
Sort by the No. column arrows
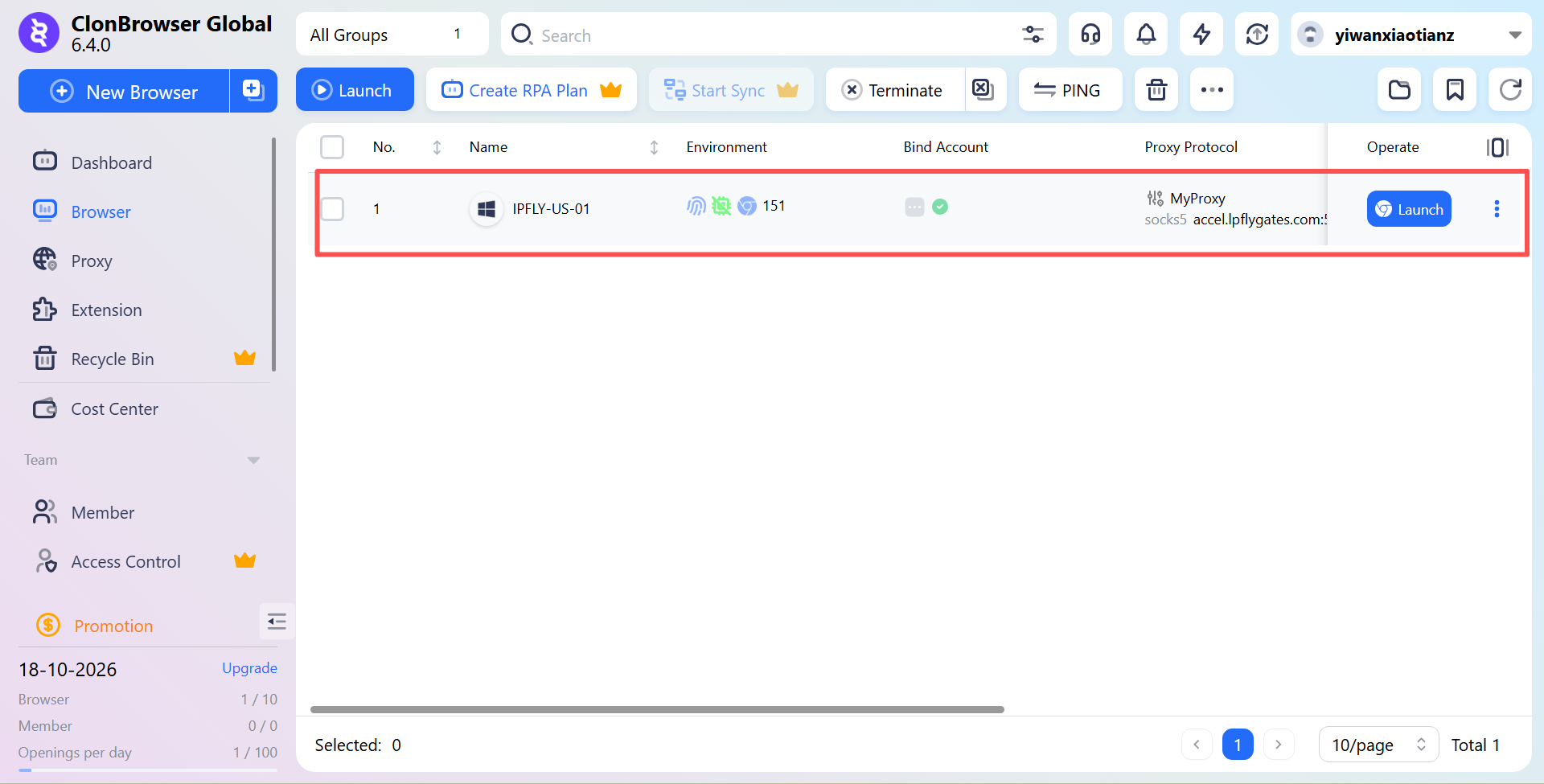pos(437,147)
